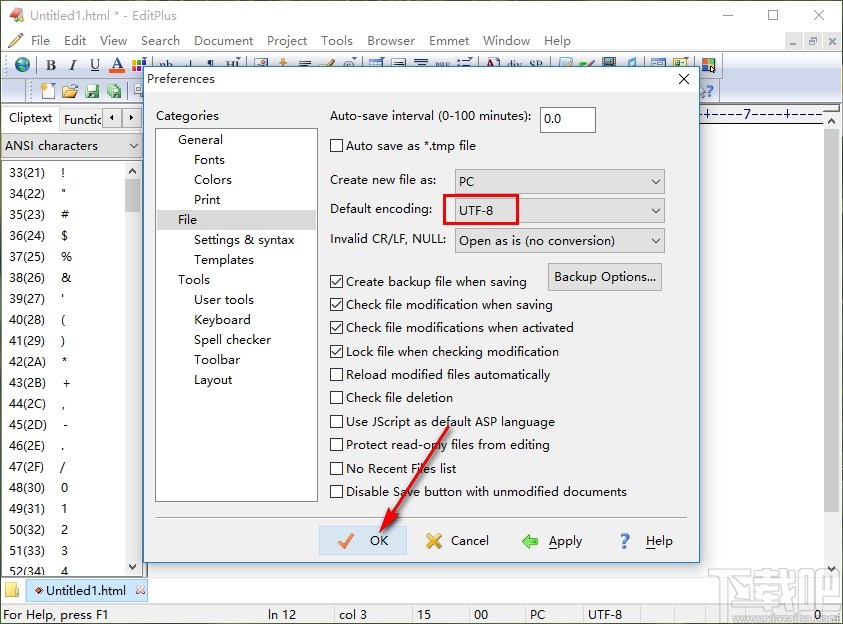Screen dimensions: 843x624
Task: Open the 'ANSI characters' cliptext dropdown
Action: tap(72, 146)
